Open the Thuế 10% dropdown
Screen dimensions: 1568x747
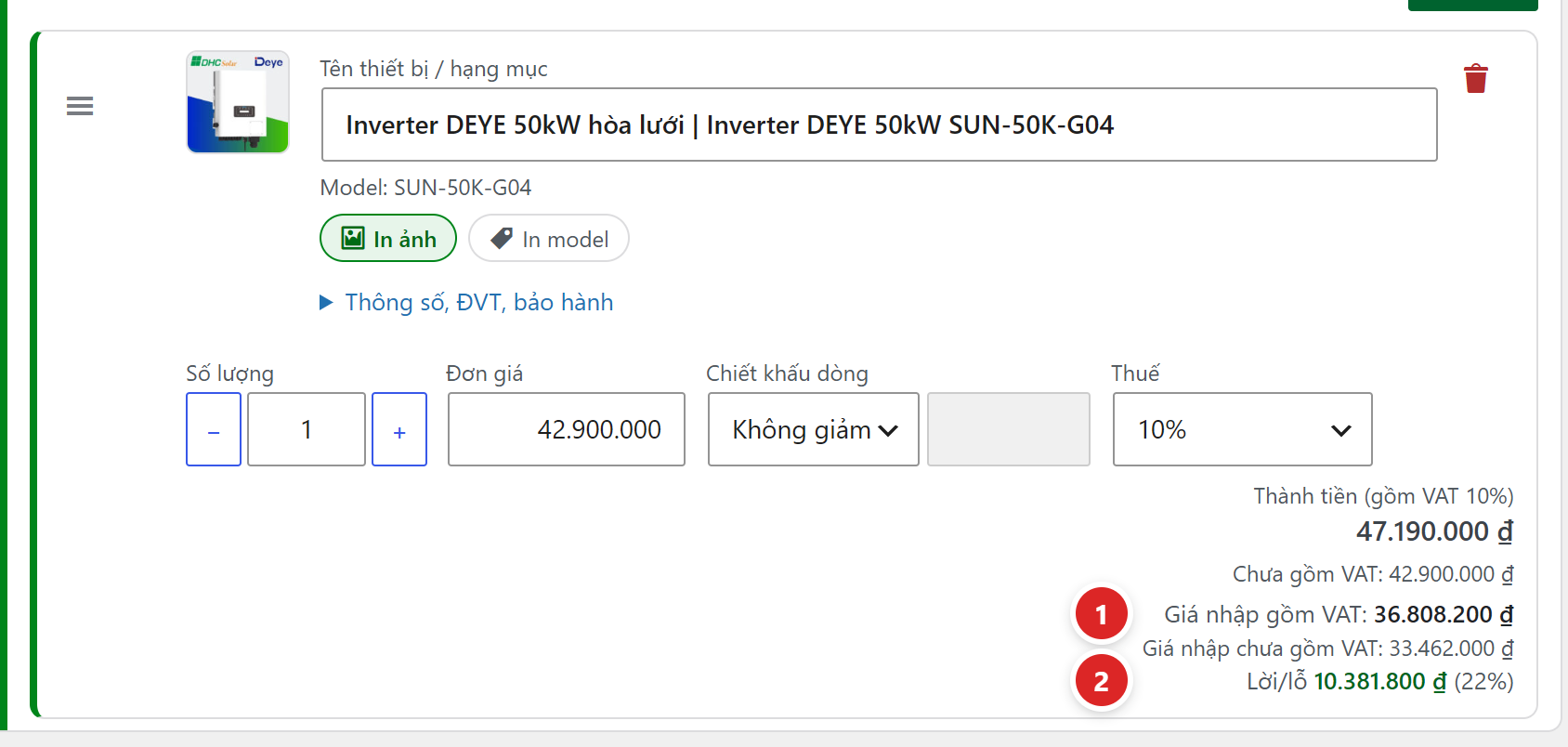coord(1243,429)
